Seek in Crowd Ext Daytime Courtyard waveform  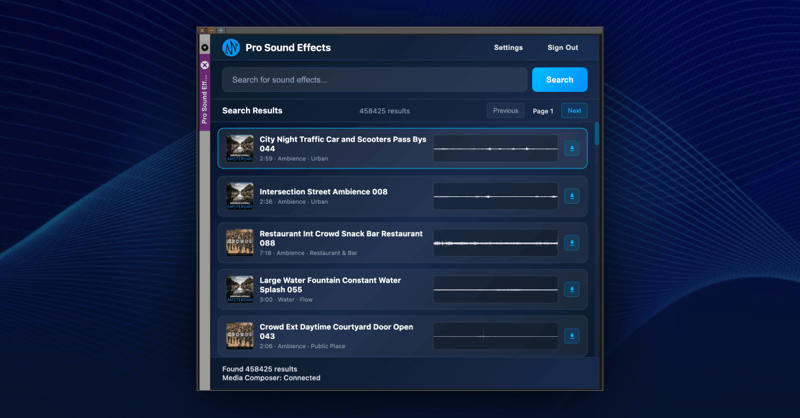[x=495, y=336]
